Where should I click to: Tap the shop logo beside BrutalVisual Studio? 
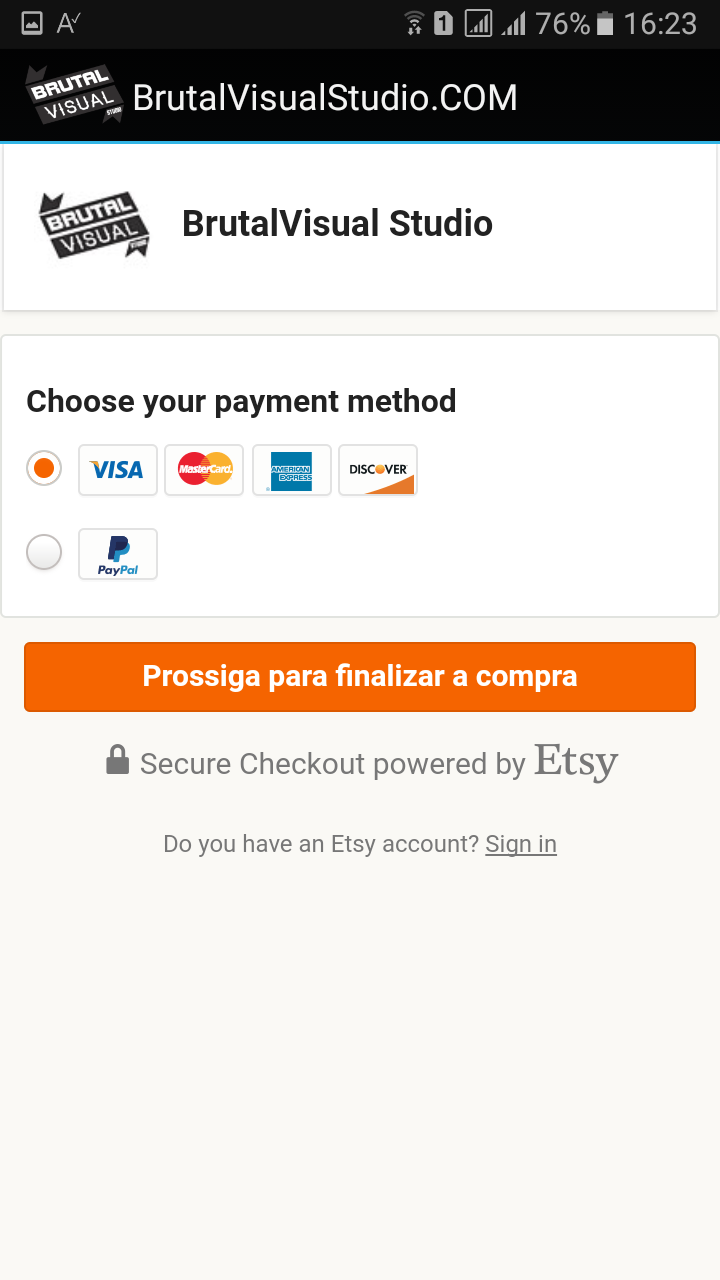point(94,225)
